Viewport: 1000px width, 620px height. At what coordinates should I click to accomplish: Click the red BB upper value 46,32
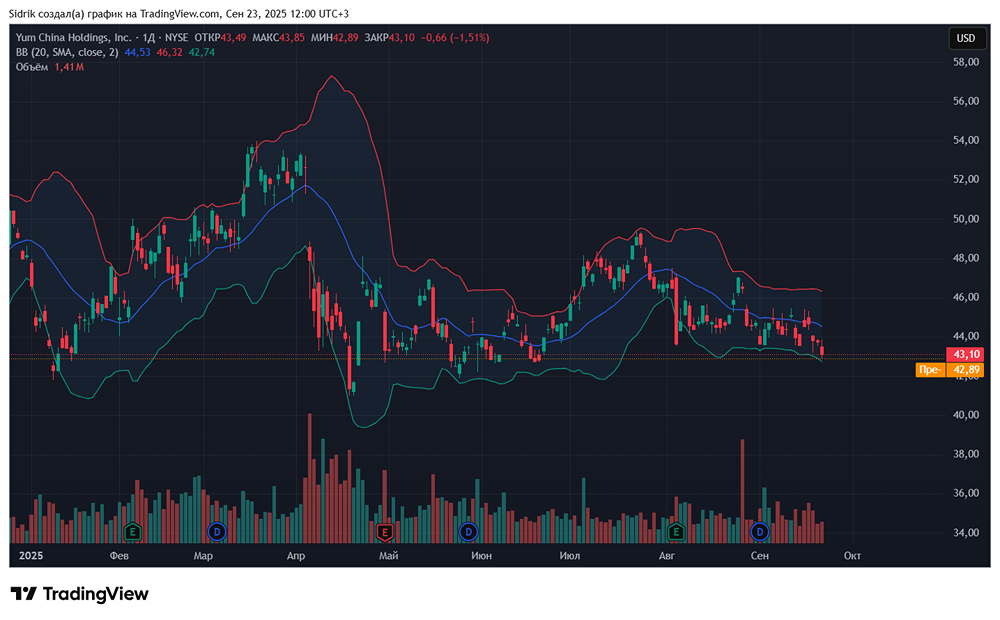pyautogui.click(x=169, y=52)
